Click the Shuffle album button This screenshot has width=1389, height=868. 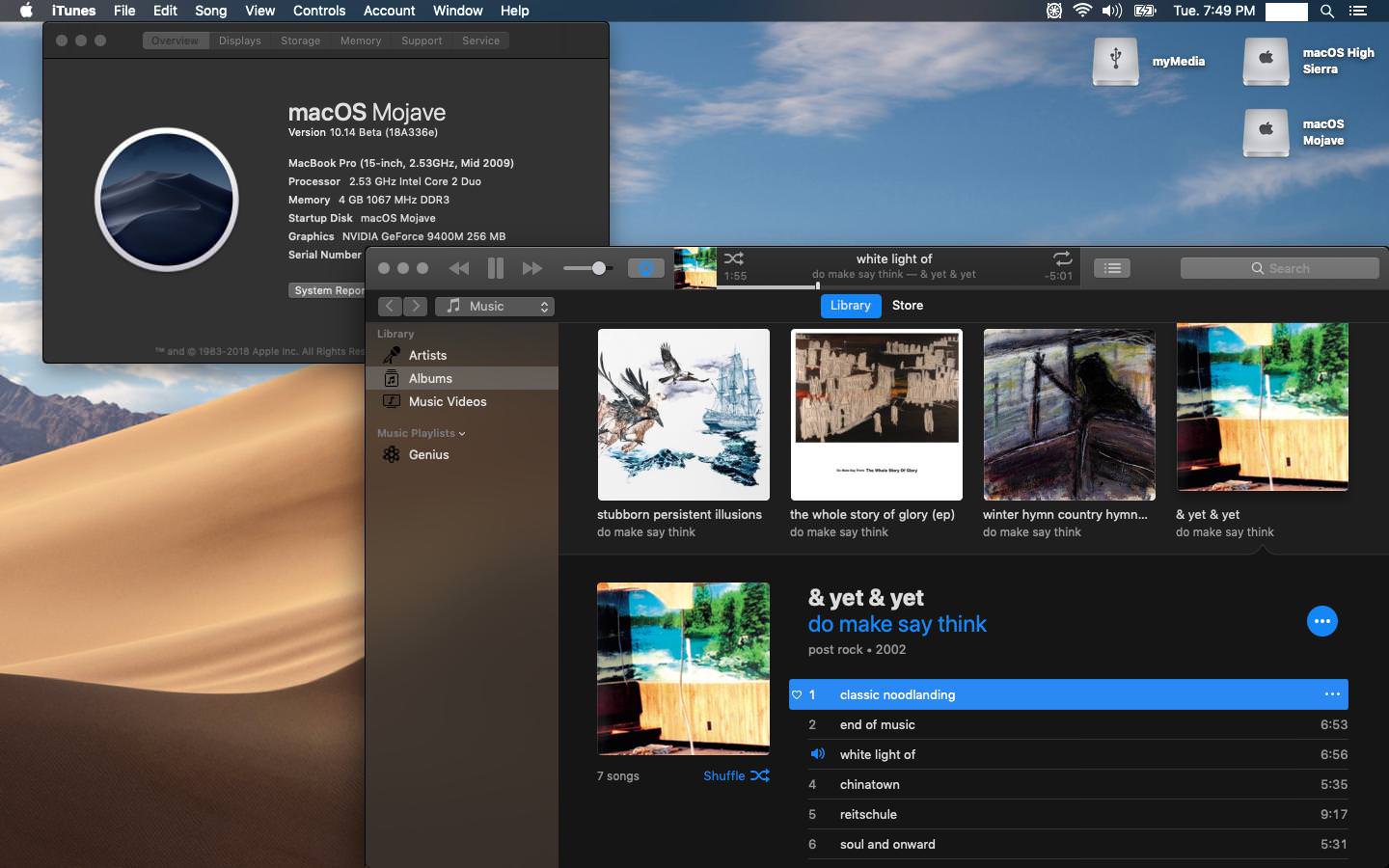(x=736, y=775)
